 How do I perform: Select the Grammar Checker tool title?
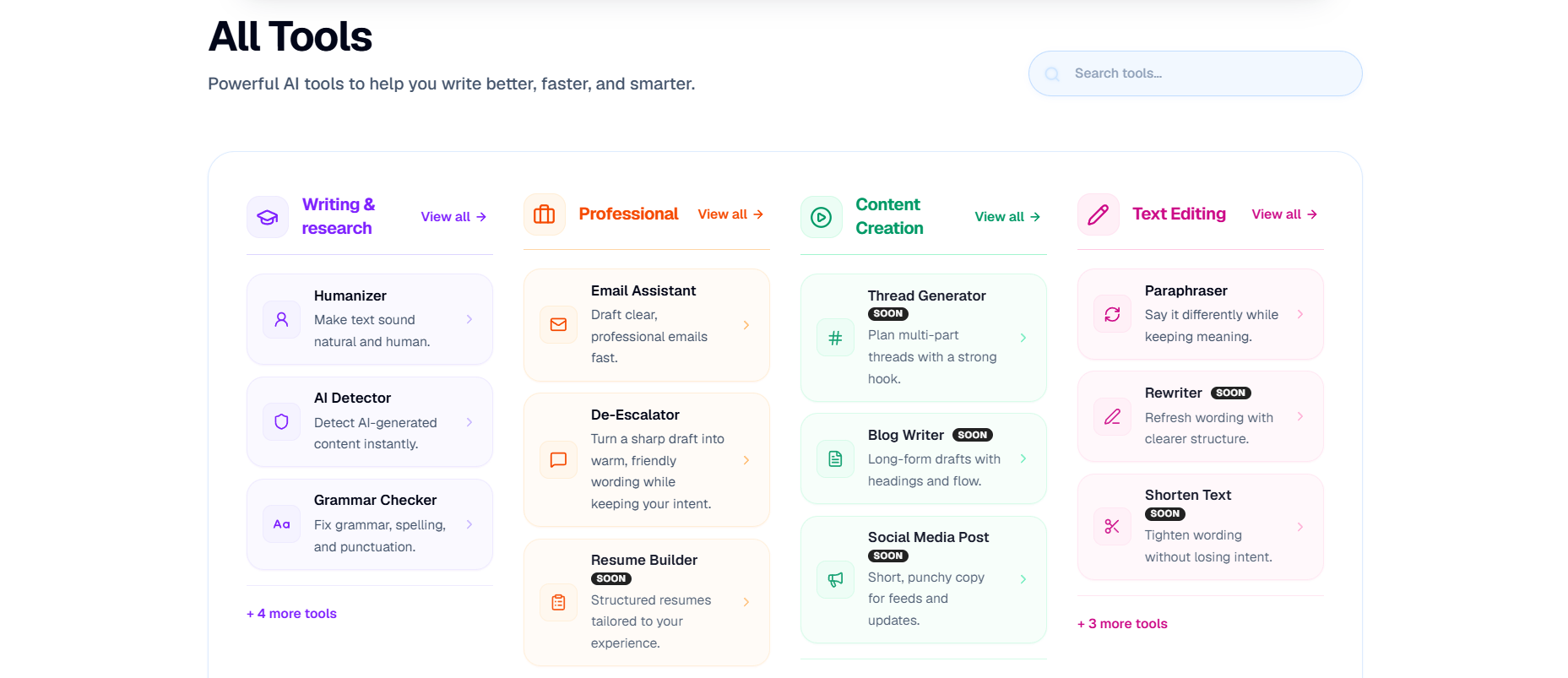point(375,500)
